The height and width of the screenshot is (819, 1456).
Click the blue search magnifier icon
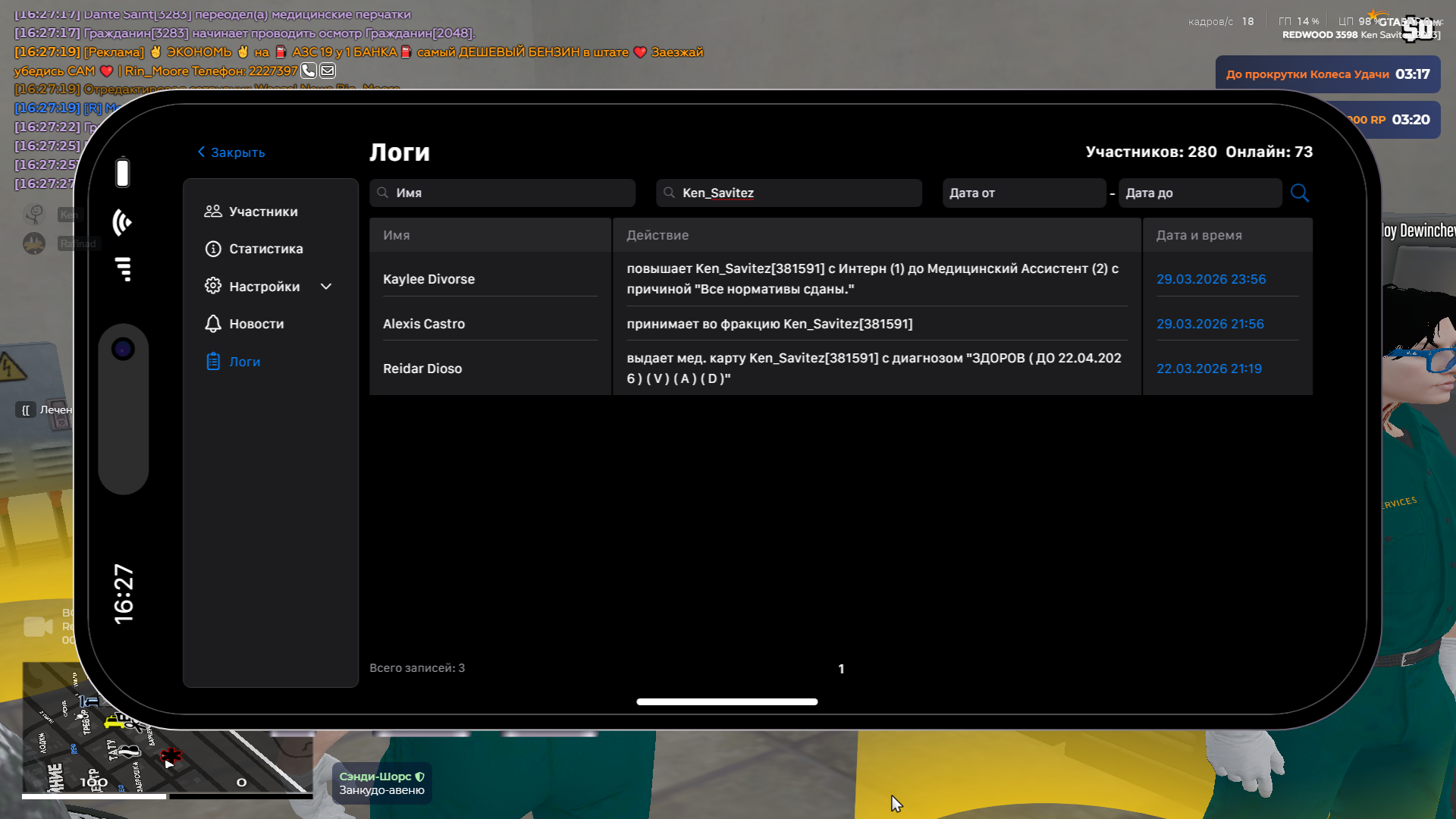click(x=1299, y=193)
